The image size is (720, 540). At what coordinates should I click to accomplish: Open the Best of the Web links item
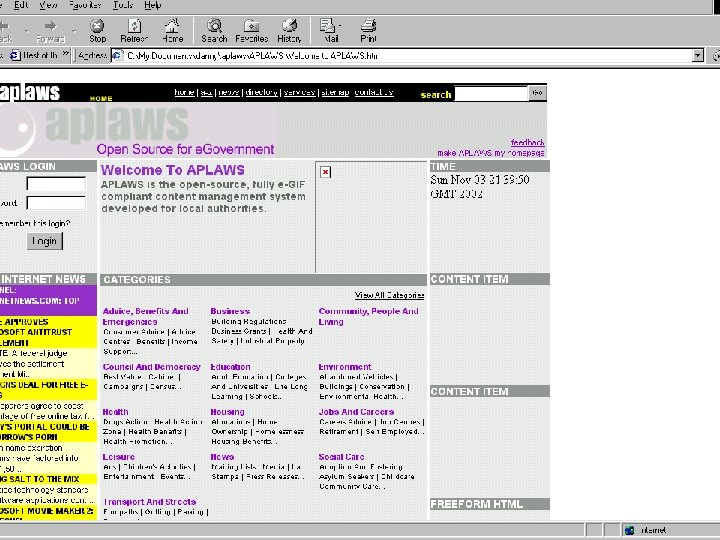[34, 56]
